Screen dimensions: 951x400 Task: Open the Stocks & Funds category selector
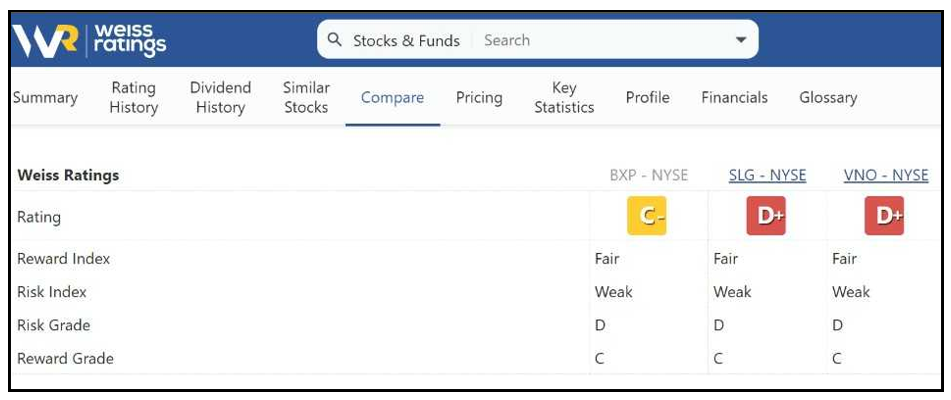(x=406, y=41)
